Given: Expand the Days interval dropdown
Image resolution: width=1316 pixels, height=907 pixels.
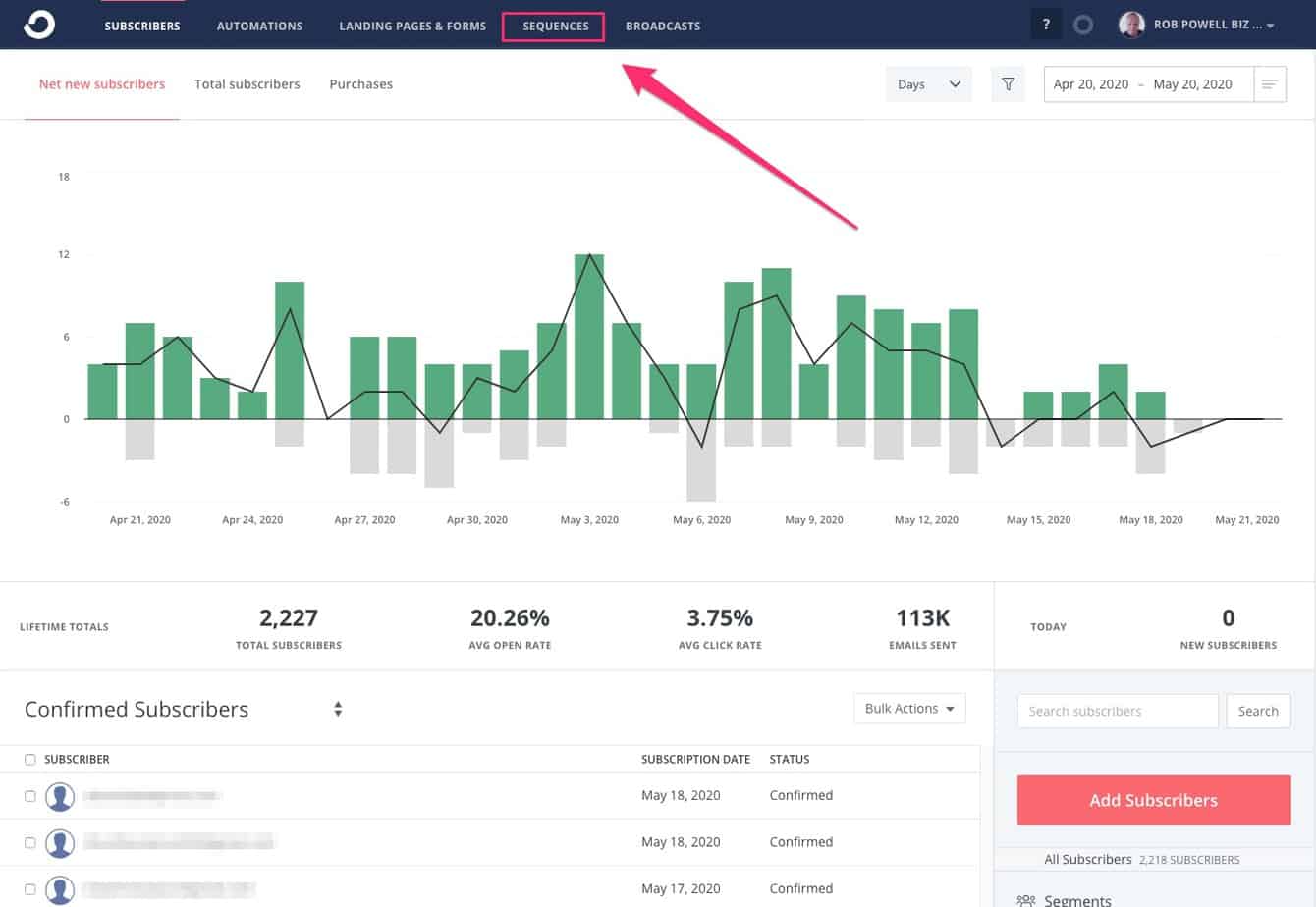Looking at the screenshot, I should (928, 84).
